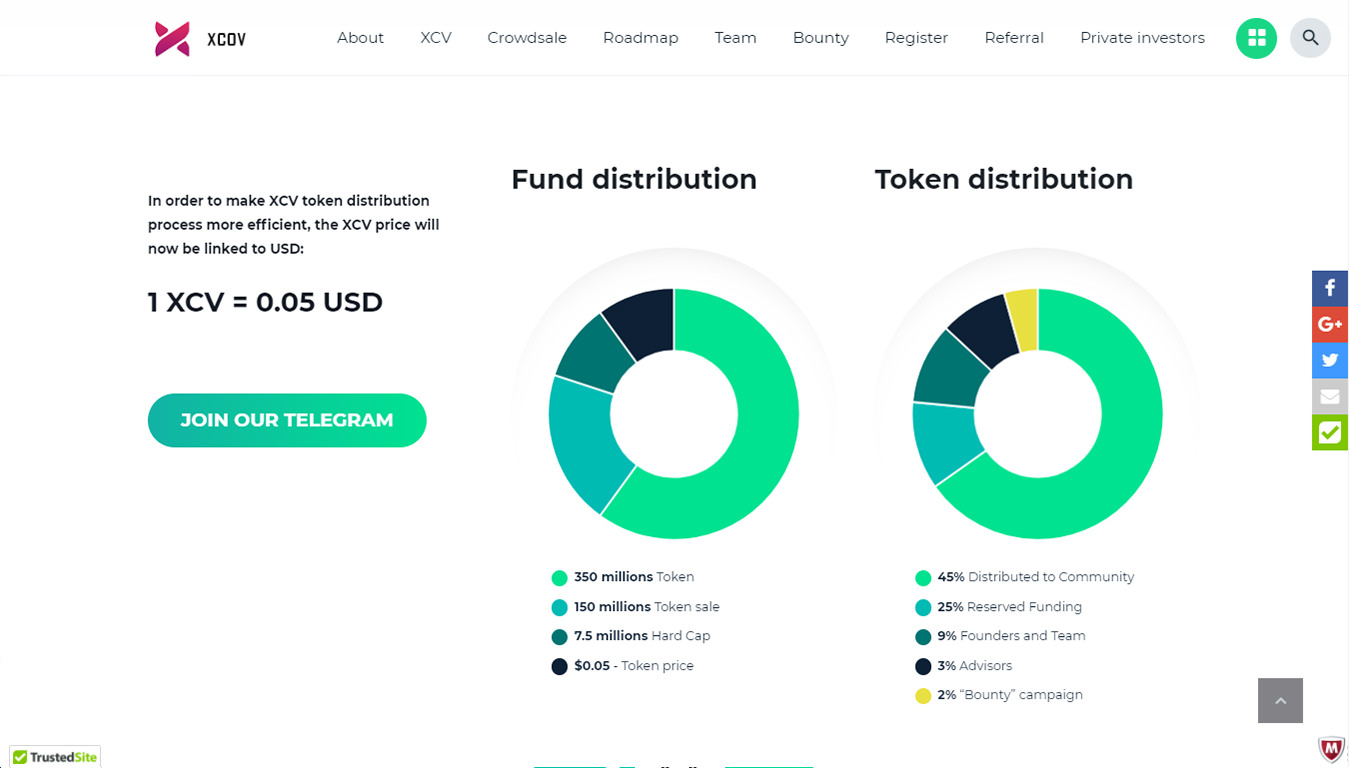Share via the Google Plus icon
The width and height of the screenshot is (1349, 768).
pos(1330,324)
